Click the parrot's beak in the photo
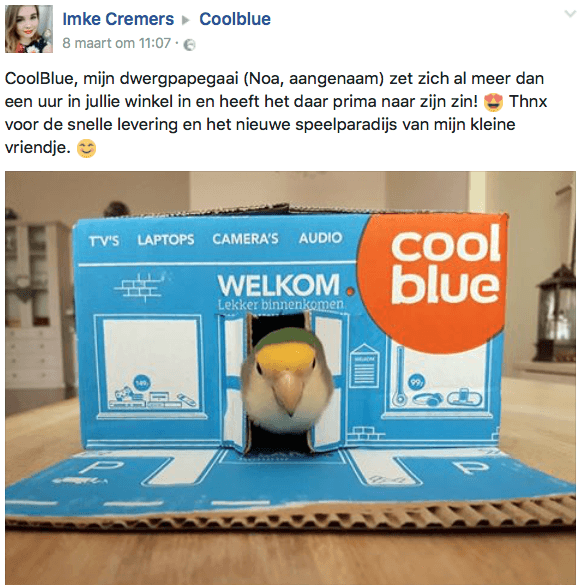The width and height of the screenshot is (582, 585). [287, 393]
